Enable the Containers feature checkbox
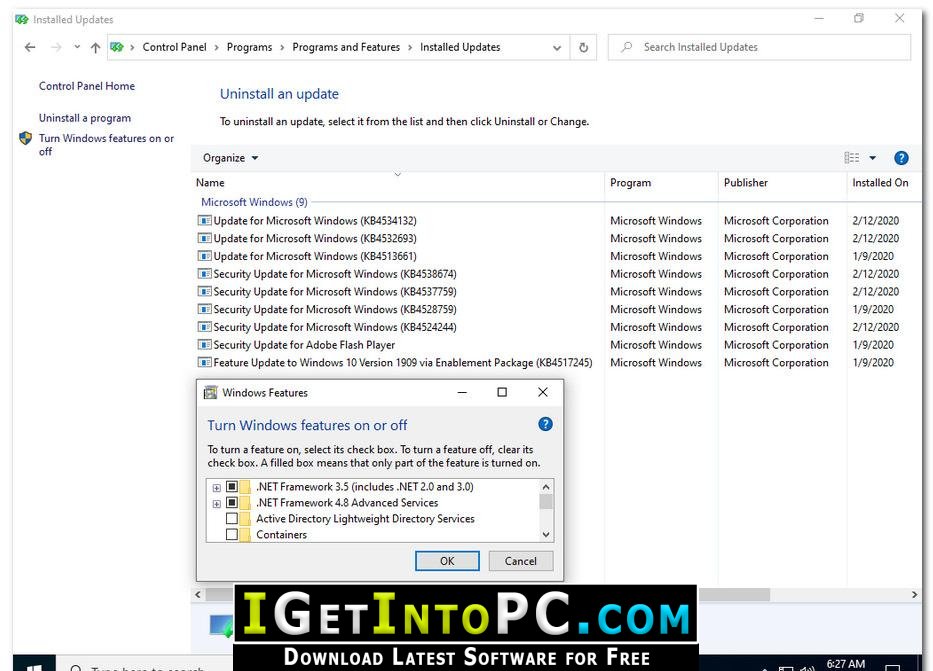933x671 pixels. coord(231,535)
